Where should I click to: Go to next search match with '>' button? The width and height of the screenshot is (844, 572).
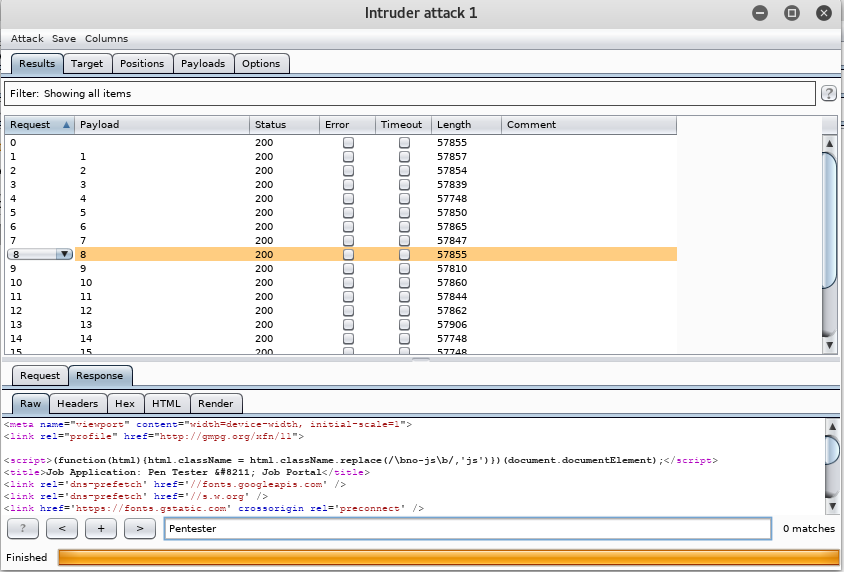click(x=140, y=528)
